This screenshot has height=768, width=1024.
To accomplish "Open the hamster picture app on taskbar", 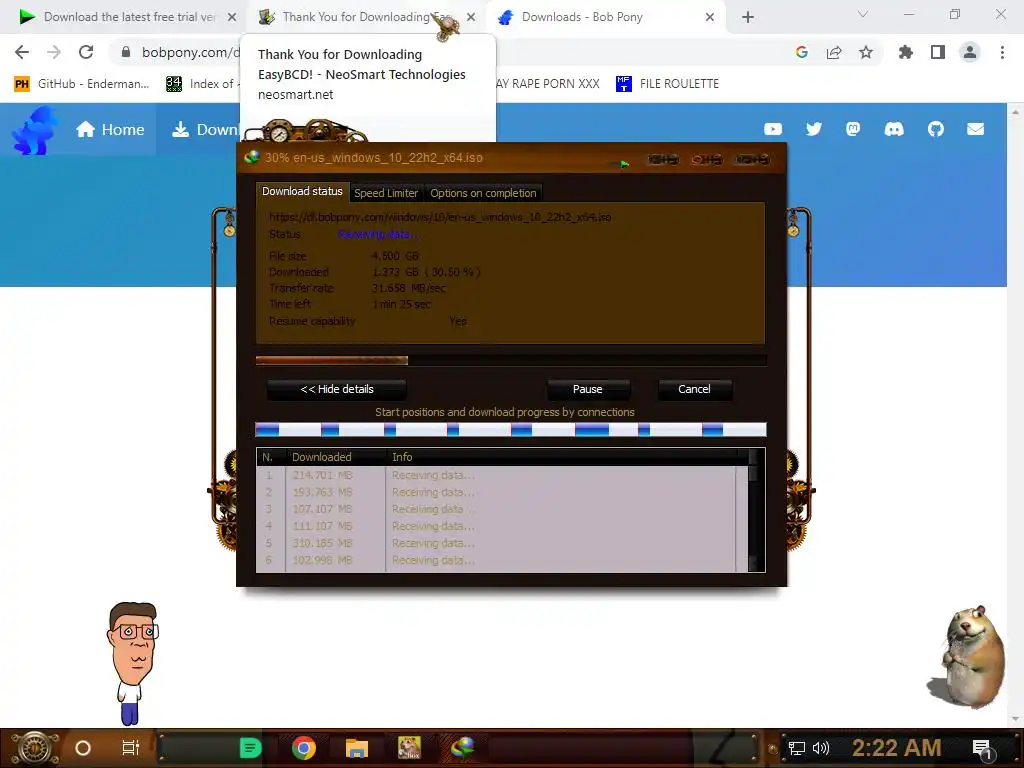I will pos(409,748).
